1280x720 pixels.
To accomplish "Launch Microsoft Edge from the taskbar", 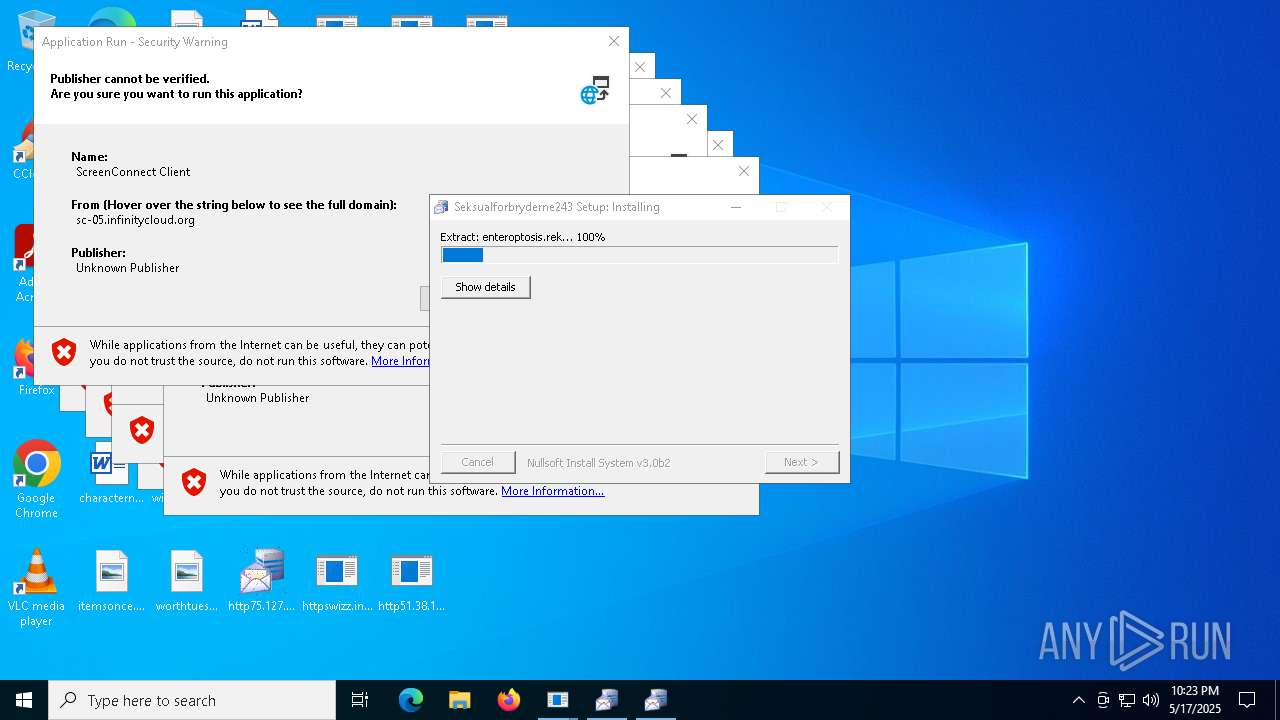I will (411, 700).
